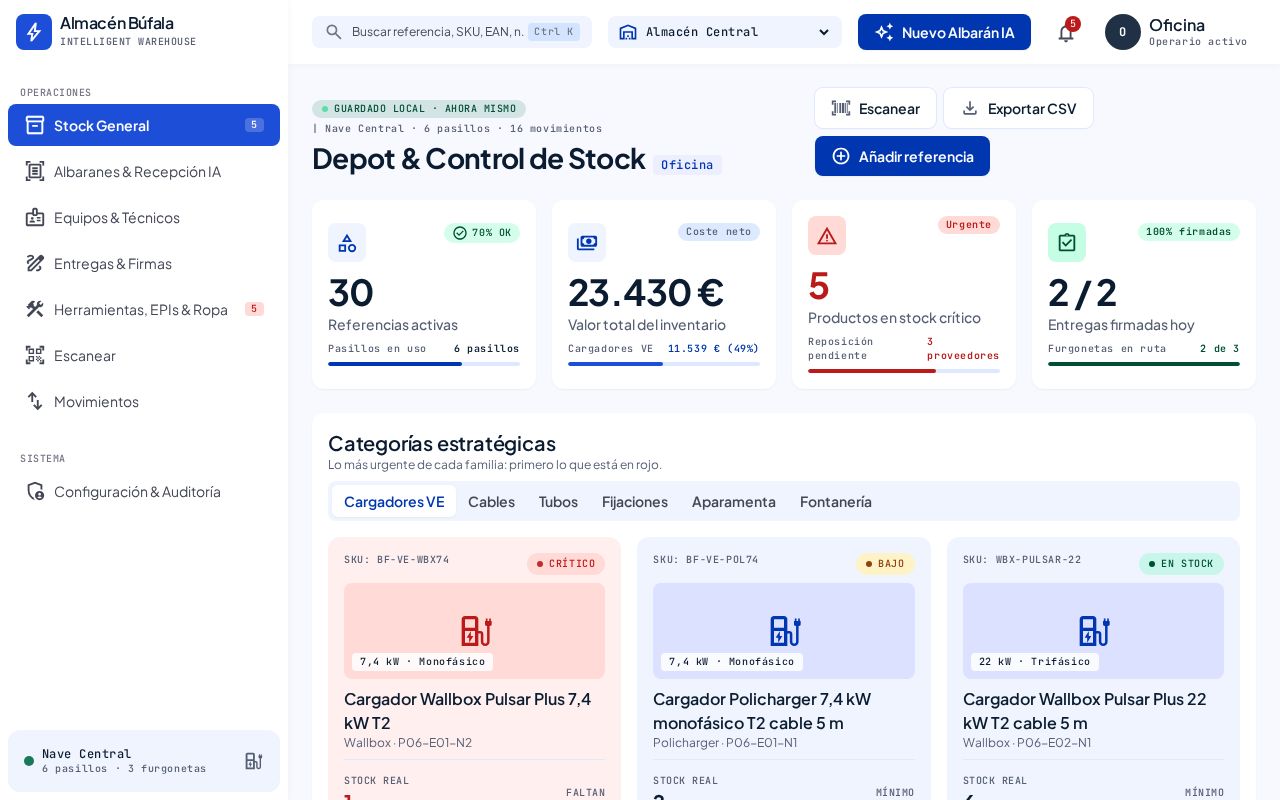Navigate to Entregas & Firmas
The width and height of the screenshot is (1280, 800).
point(144,263)
